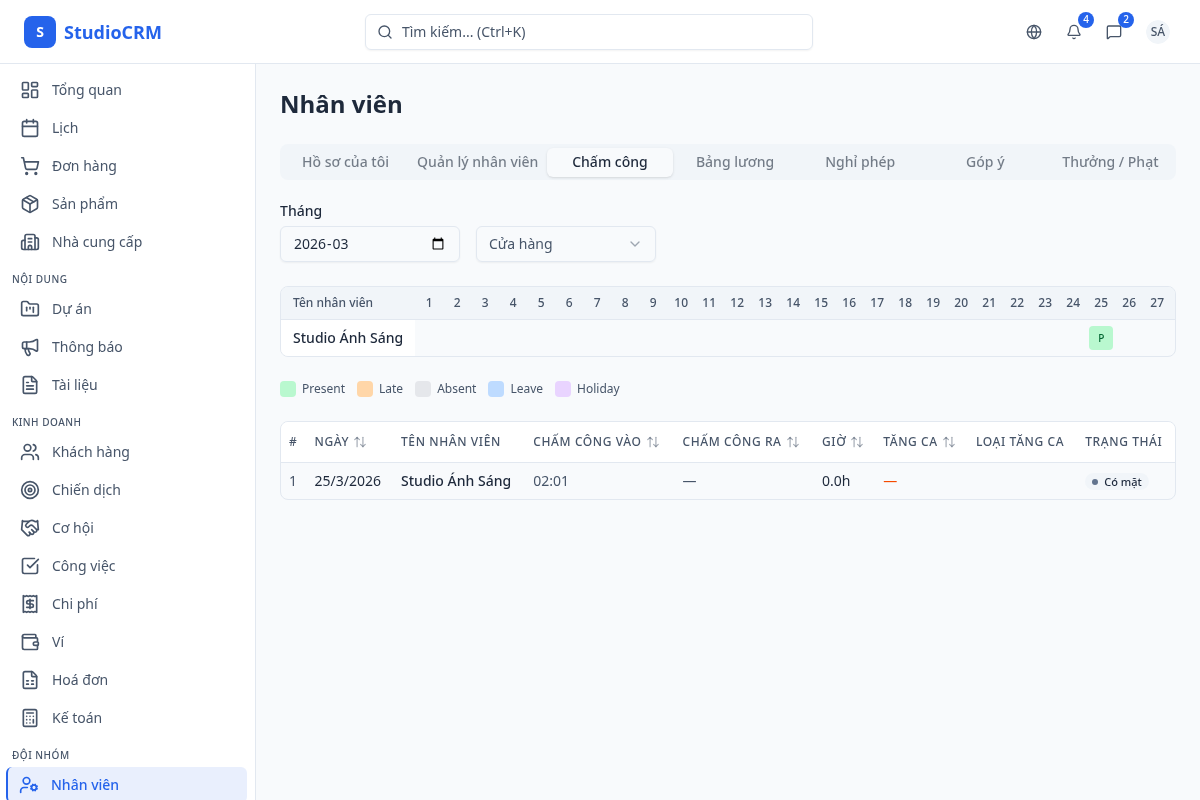Go to Ví wallet in sidebar
This screenshot has width=1200, height=800.
(x=58, y=642)
